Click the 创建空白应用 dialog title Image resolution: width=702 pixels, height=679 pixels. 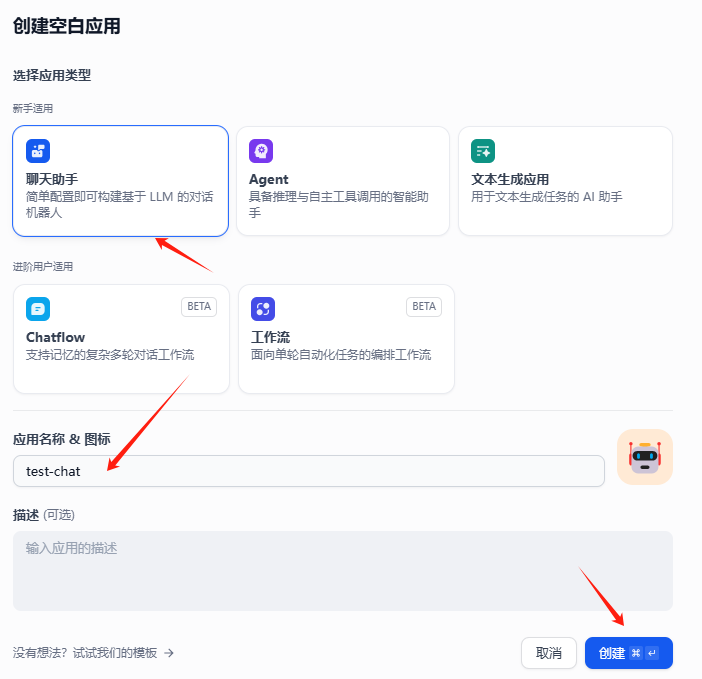coord(67,26)
